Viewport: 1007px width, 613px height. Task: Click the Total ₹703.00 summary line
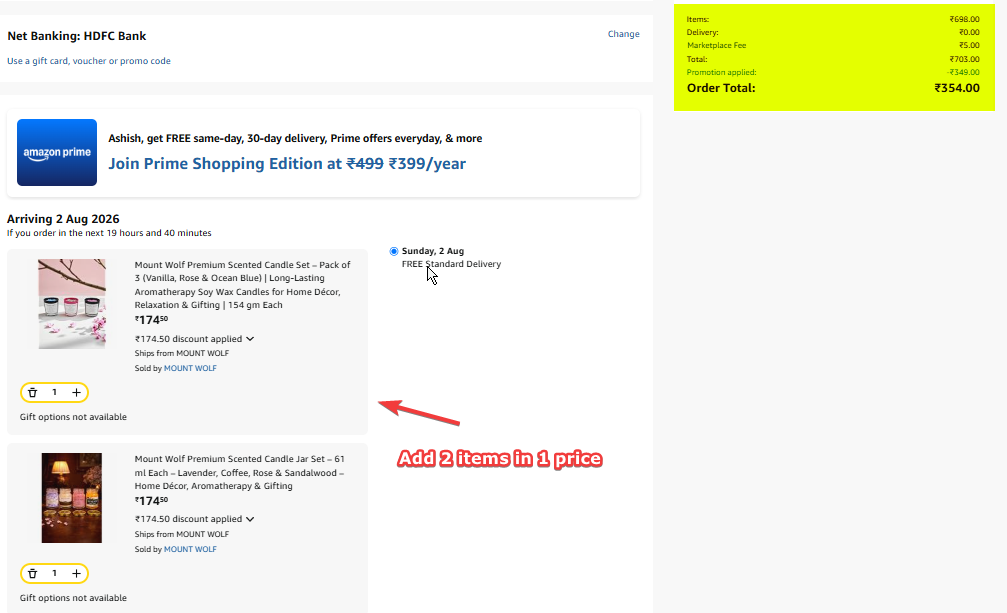point(833,59)
